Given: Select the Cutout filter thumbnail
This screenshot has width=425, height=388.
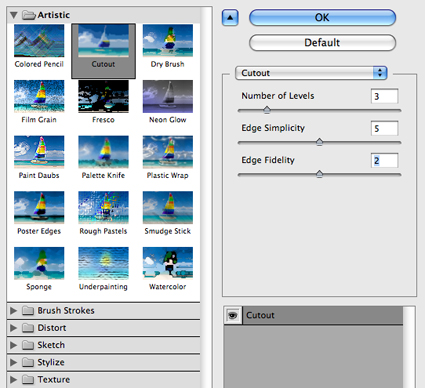Looking at the screenshot, I should [x=103, y=41].
